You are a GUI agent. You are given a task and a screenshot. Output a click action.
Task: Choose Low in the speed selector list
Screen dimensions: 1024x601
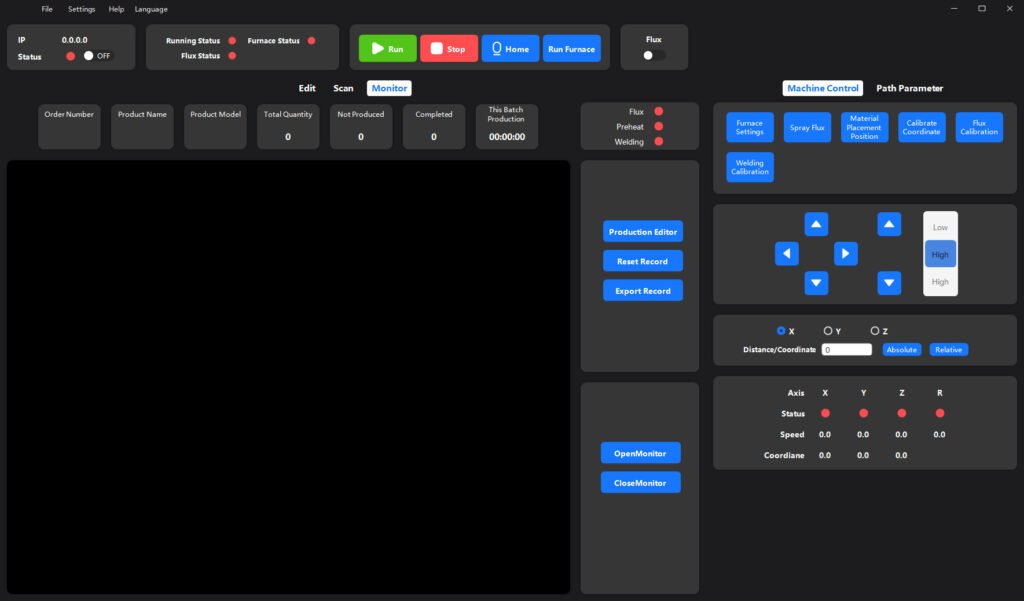[x=940, y=228]
